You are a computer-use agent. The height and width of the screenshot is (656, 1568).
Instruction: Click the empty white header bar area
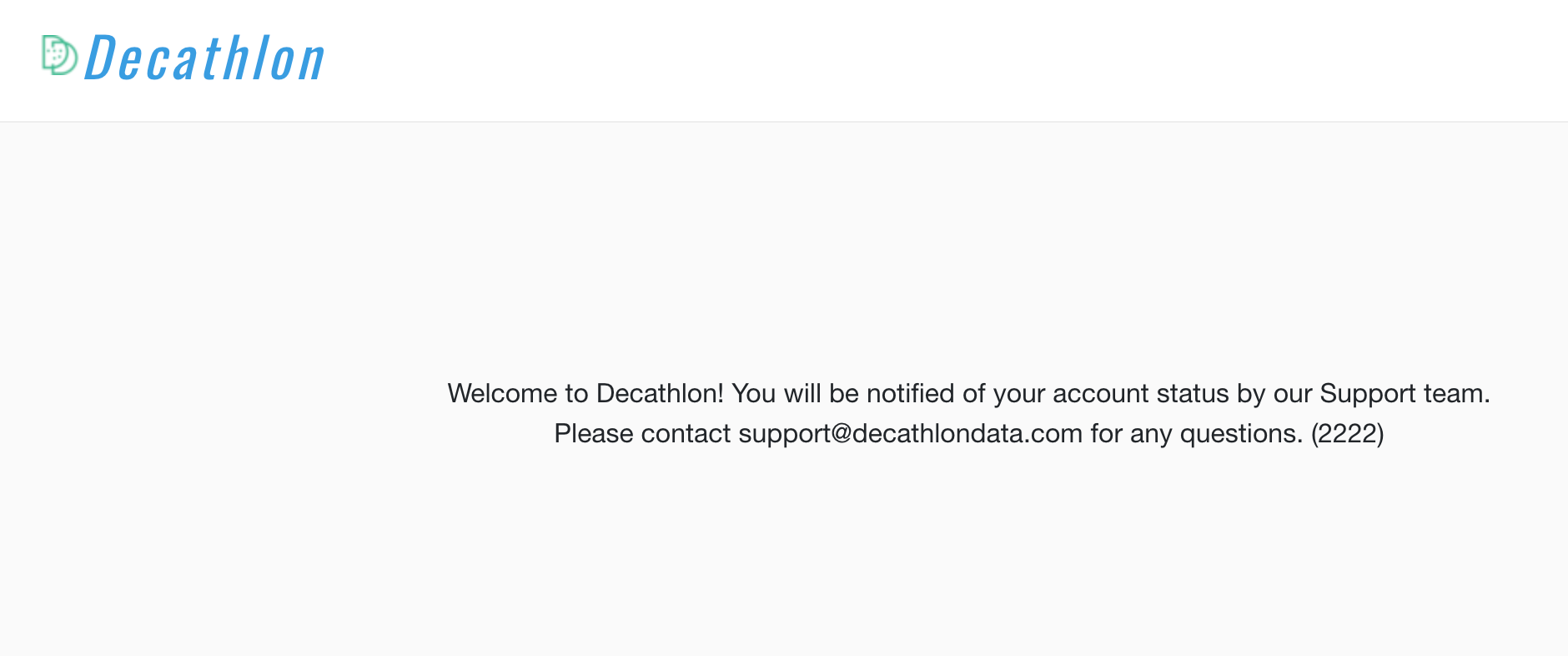point(942,60)
